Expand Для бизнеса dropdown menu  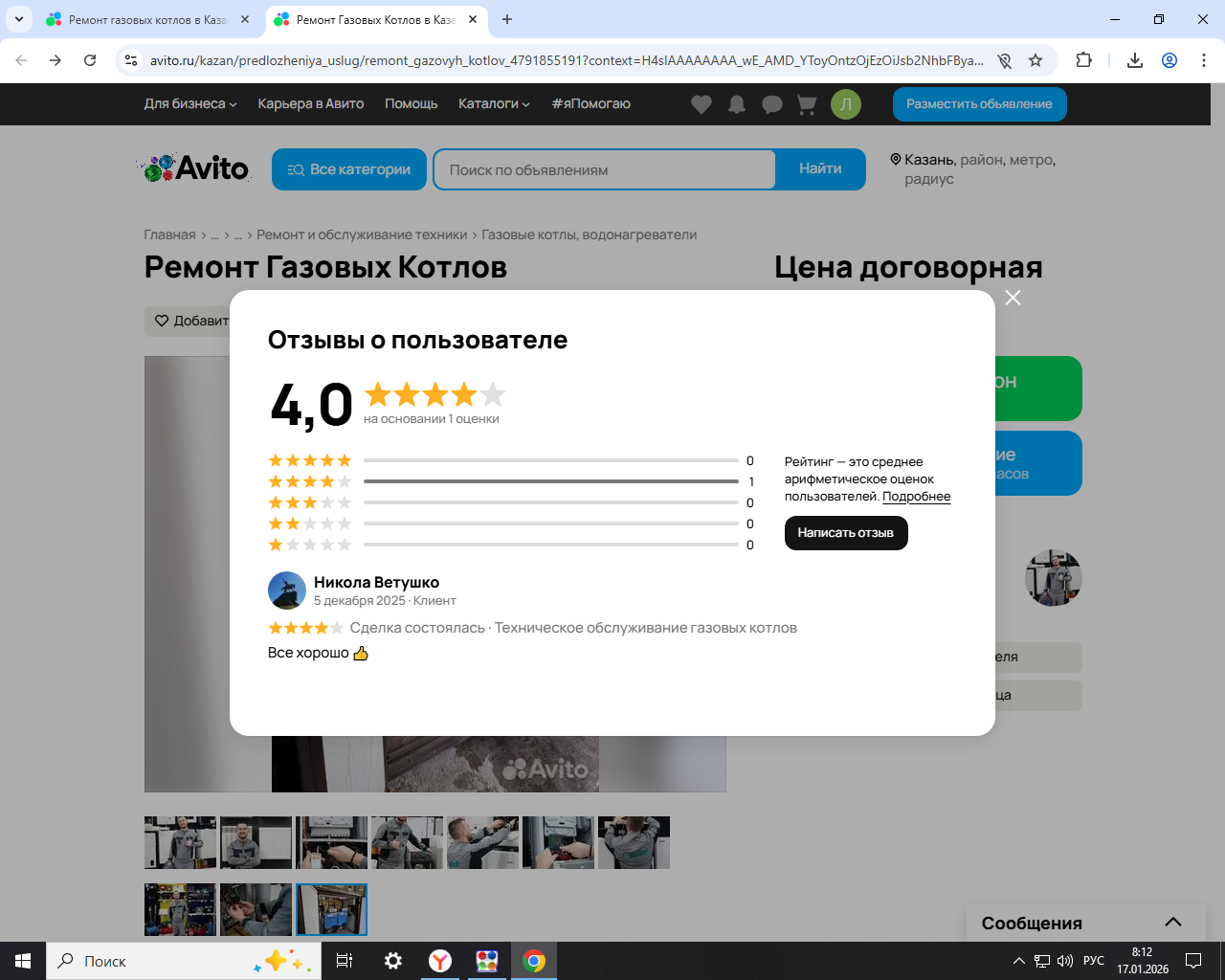pos(190,104)
